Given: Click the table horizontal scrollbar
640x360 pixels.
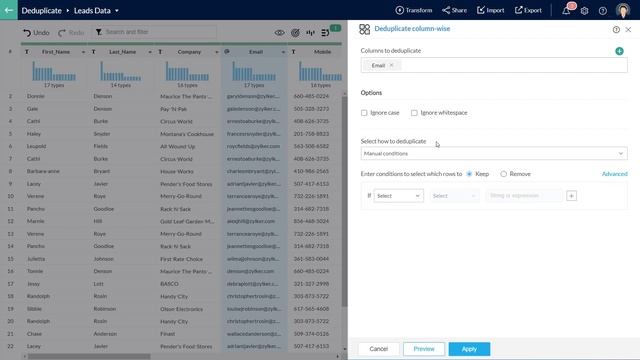Looking at the screenshot, I should pos(89,356).
